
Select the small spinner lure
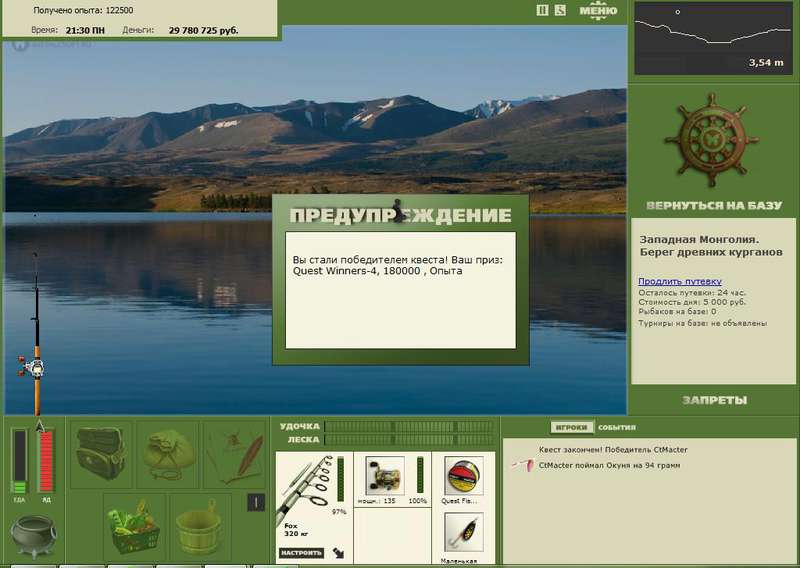(x=463, y=532)
